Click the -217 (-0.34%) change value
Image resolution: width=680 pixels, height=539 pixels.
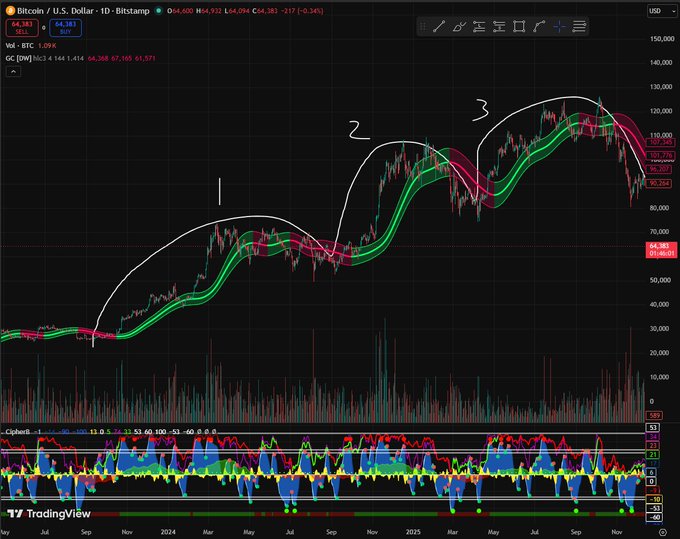302,11
